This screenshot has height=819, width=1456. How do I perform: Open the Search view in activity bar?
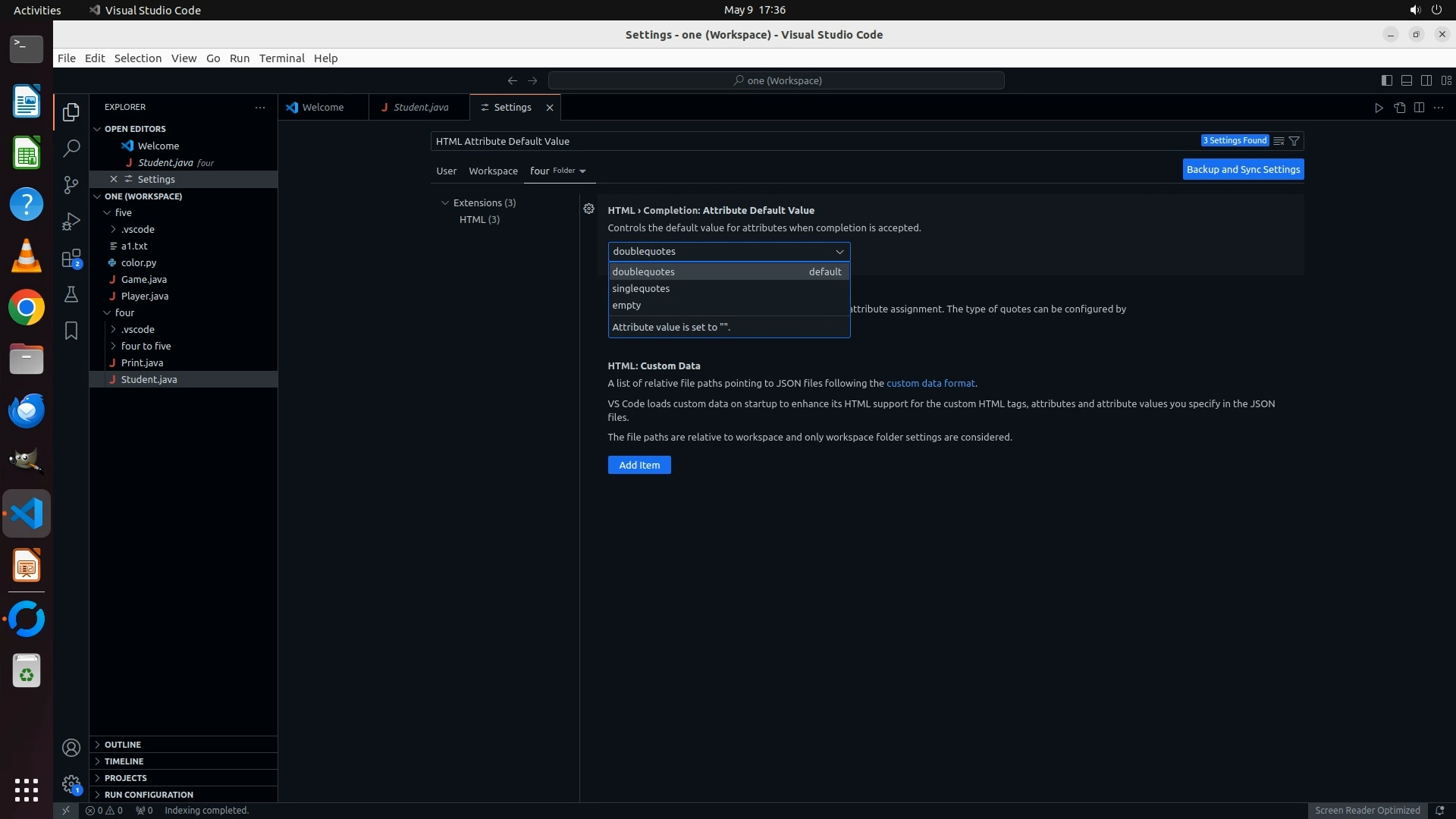pyautogui.click(x=71, y=148)
